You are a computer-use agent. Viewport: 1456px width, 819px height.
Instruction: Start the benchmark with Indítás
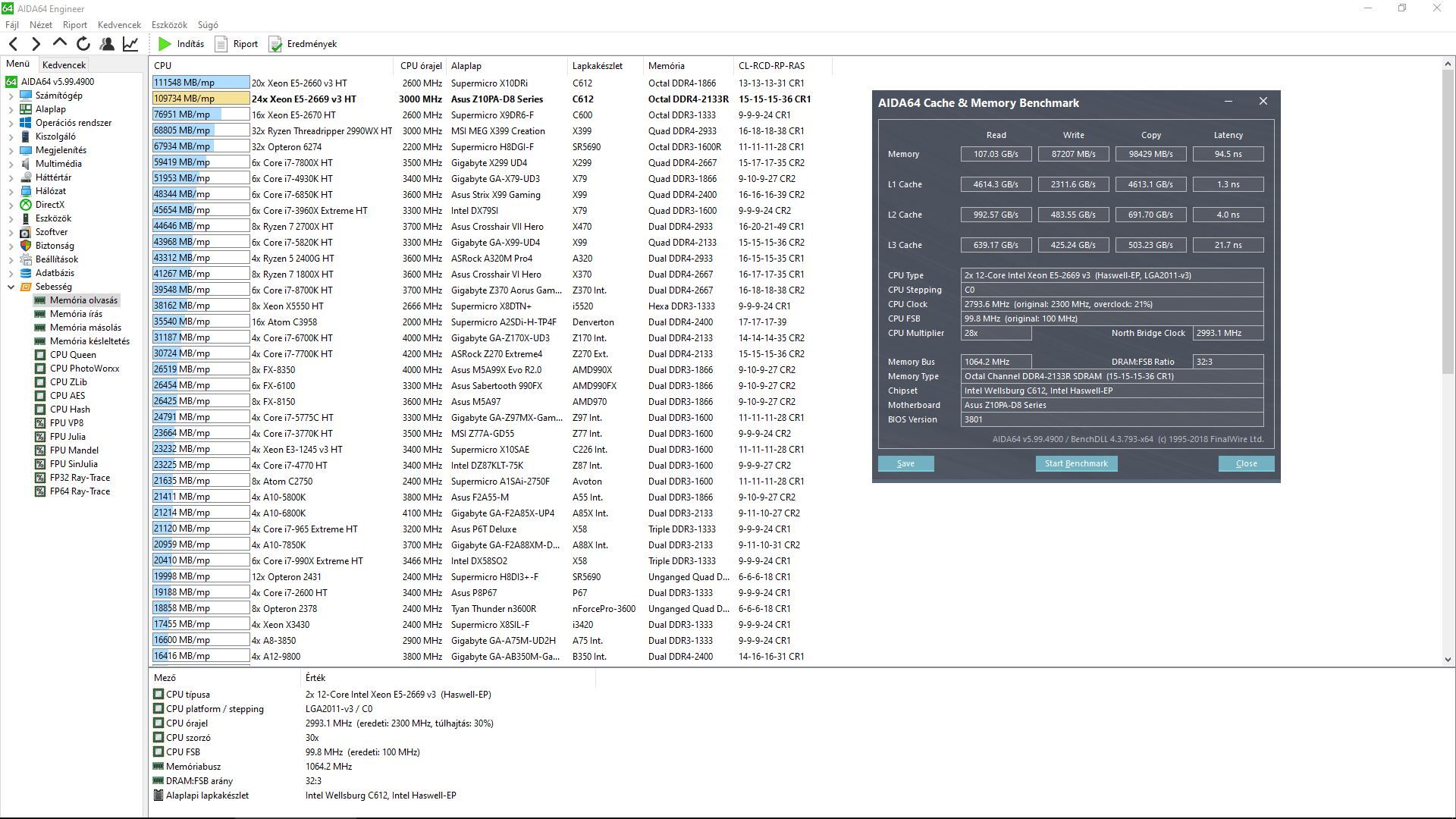[181, 44]
